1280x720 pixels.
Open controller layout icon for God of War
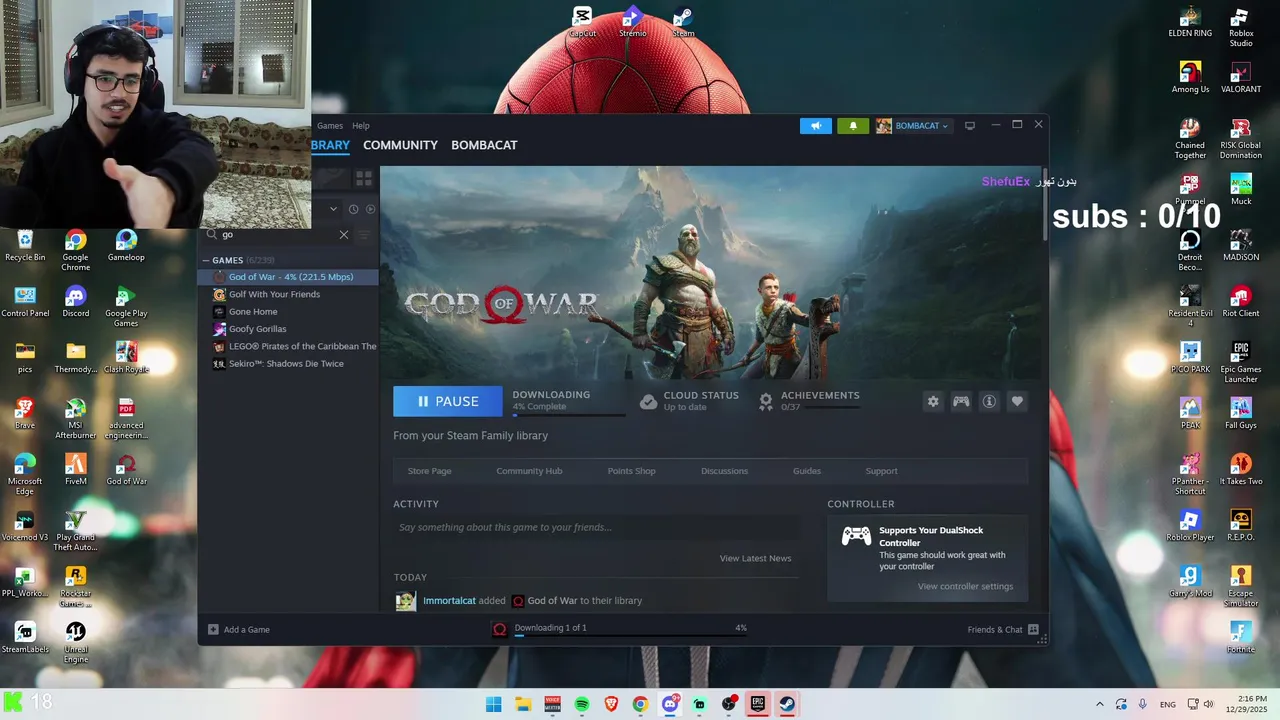pos(961,401)
